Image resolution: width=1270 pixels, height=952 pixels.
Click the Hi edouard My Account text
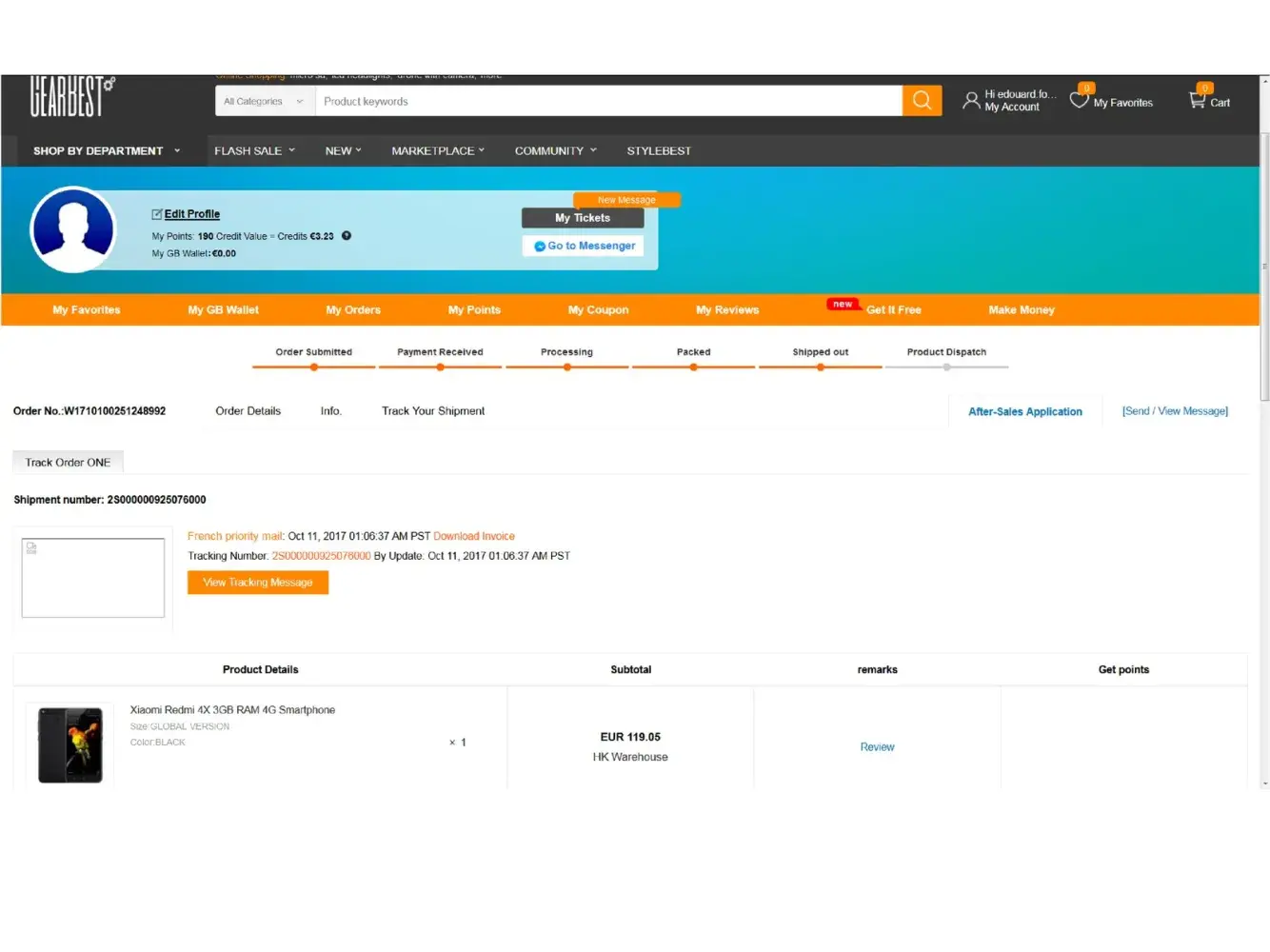[1020, 101]
